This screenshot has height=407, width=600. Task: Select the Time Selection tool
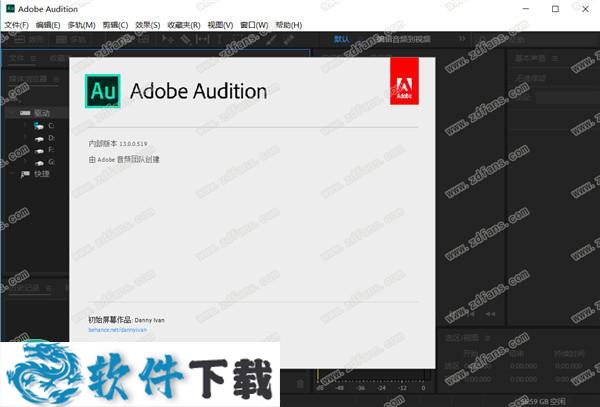[220, 39]
